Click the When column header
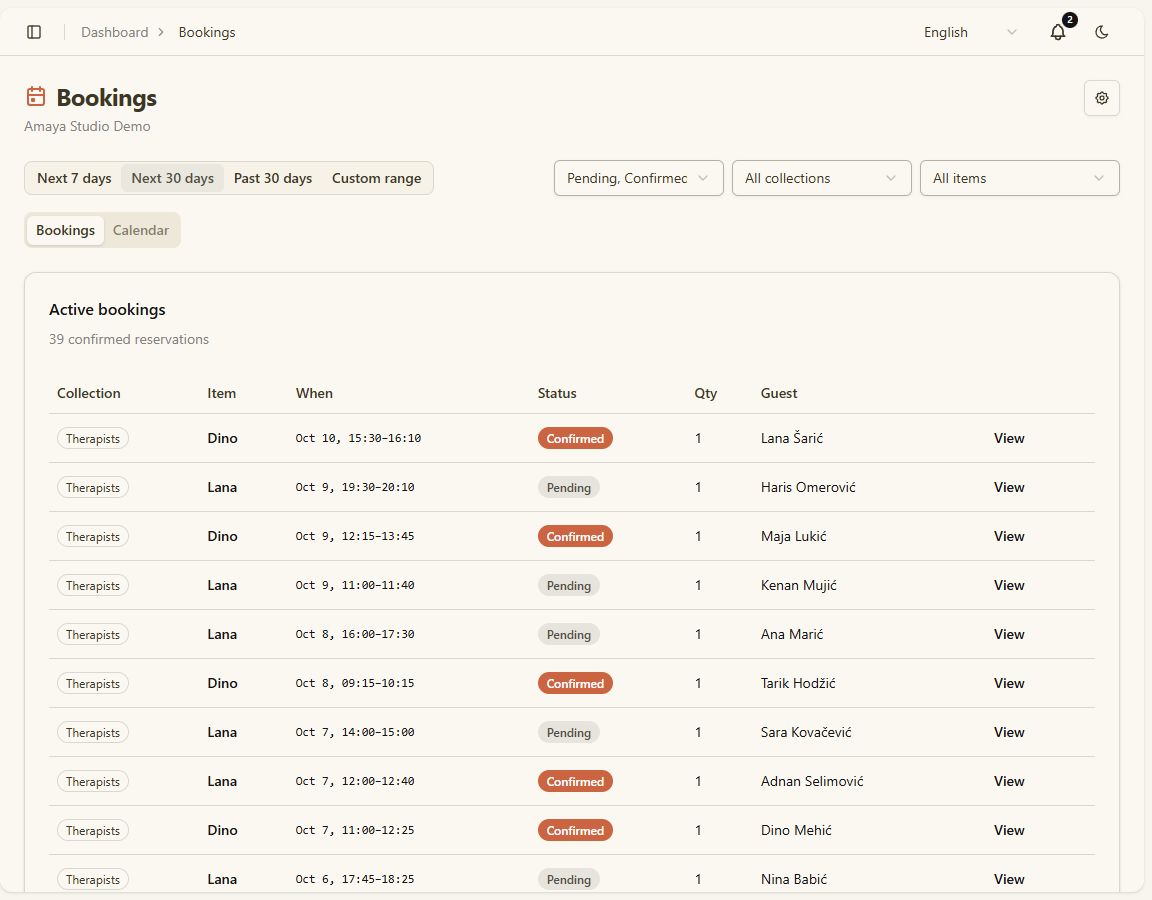The width and height of the screenshot is (1152, 900). pos(314,393)
